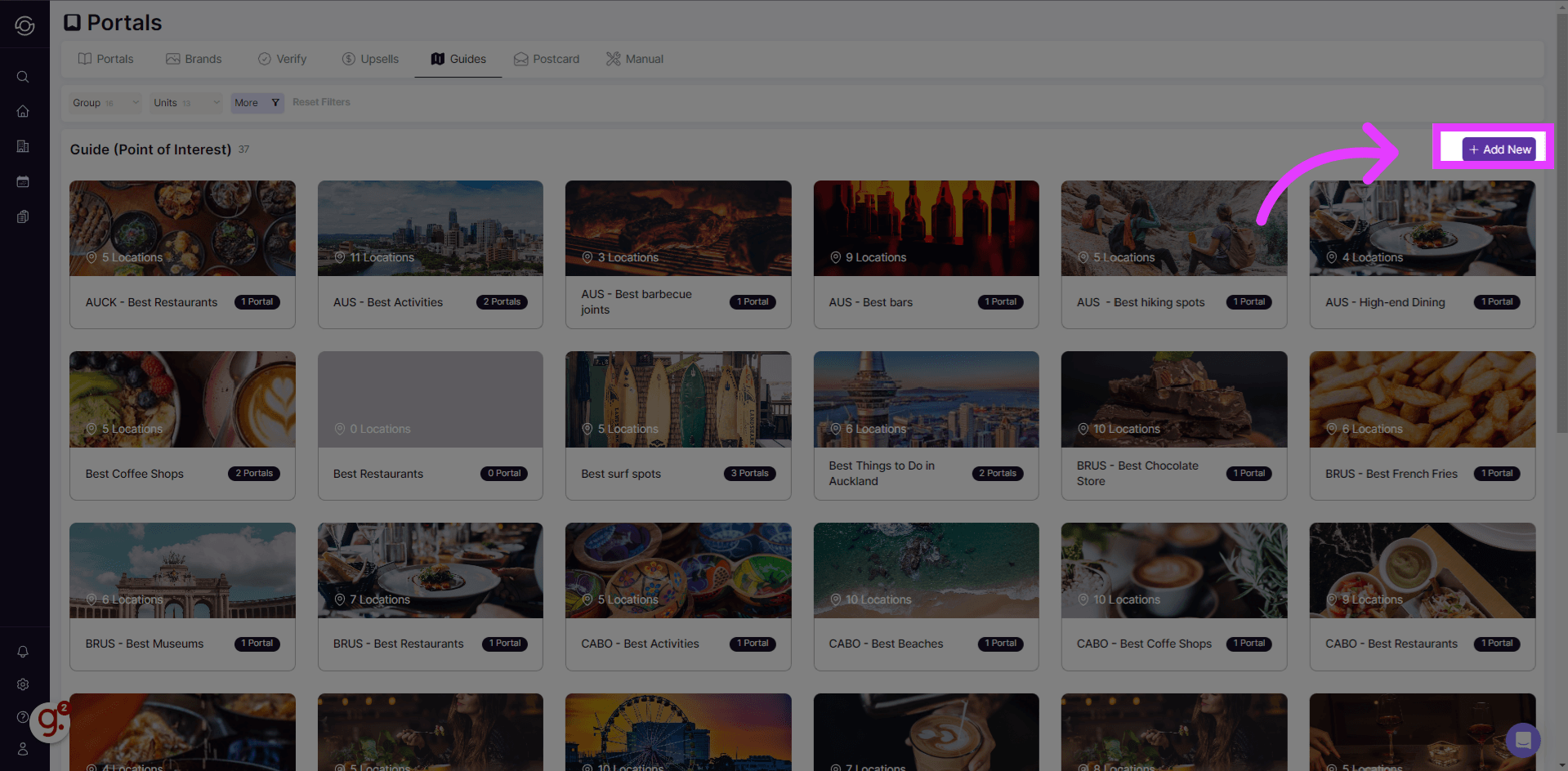Open settings with the gear icon
Screen dimensions: 1568x771
23,684
